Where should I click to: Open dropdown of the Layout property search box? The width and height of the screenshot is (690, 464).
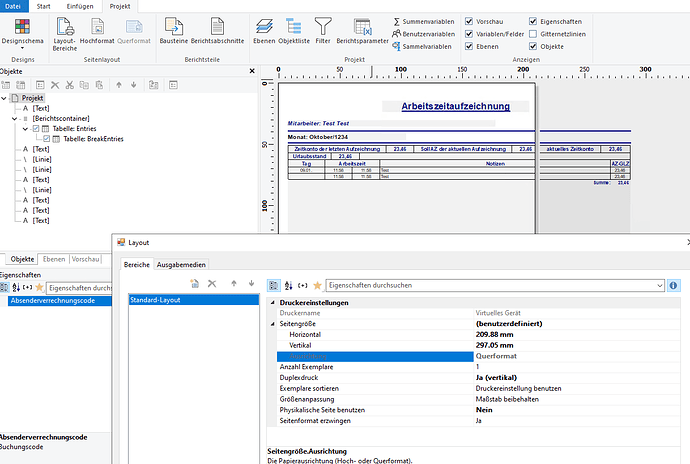[x=659, y=285]
